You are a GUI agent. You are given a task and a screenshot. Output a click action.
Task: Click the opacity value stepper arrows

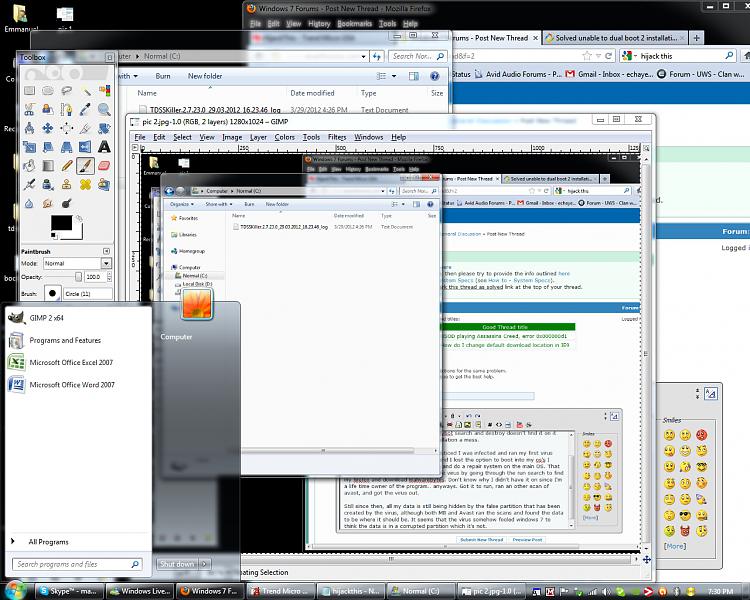(x=110, y=277)
